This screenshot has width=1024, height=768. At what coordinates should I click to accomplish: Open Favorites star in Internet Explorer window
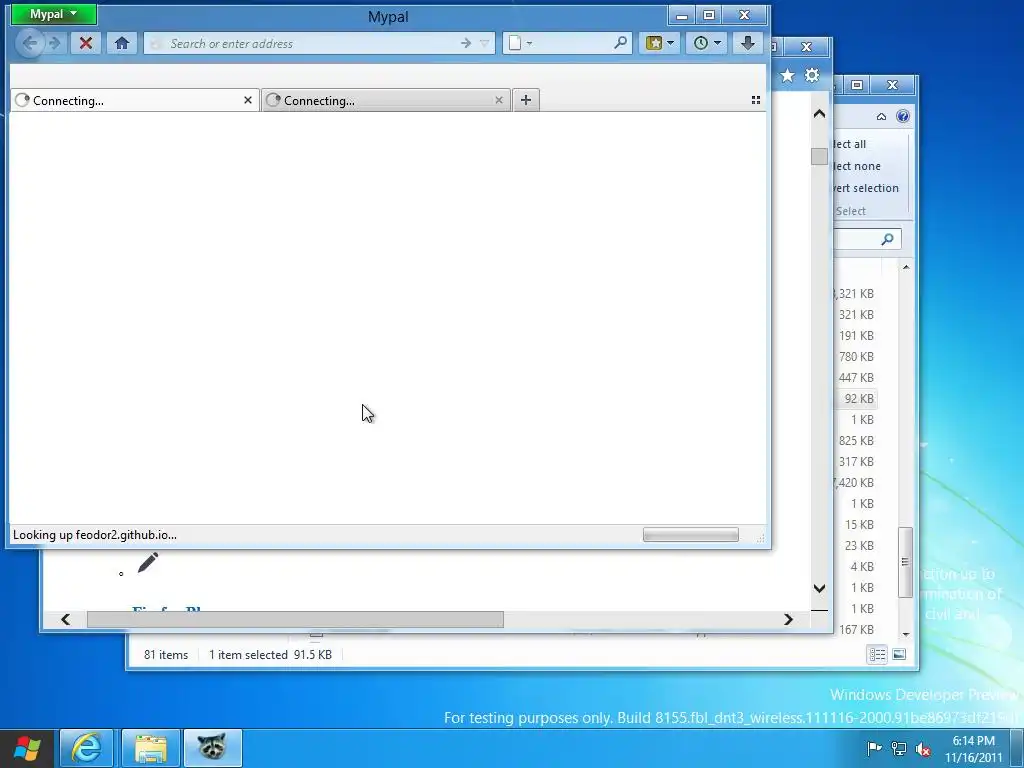788,76
